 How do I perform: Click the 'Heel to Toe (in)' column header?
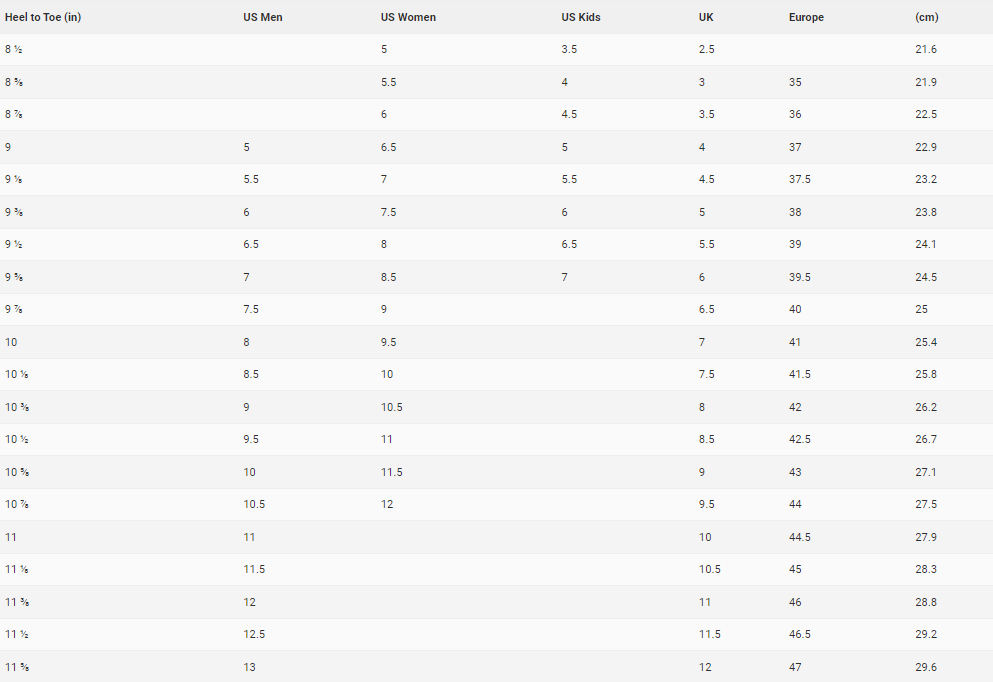click(43, 17)
